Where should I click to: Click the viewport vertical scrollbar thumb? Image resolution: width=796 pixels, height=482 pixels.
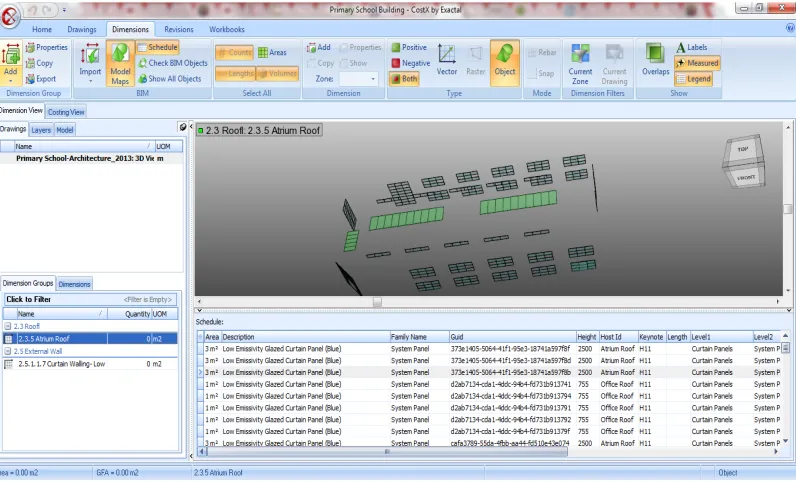coord(787,209)
